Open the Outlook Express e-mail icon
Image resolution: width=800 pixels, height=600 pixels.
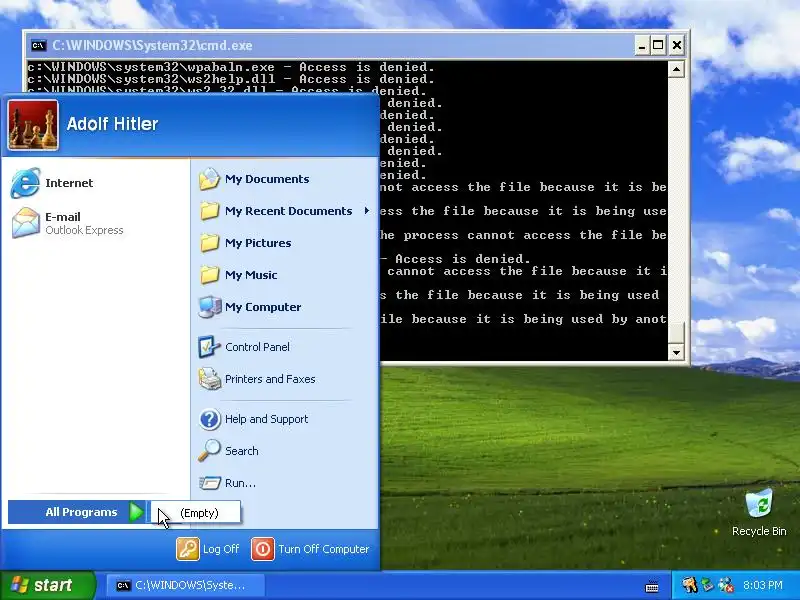[26, 223]
